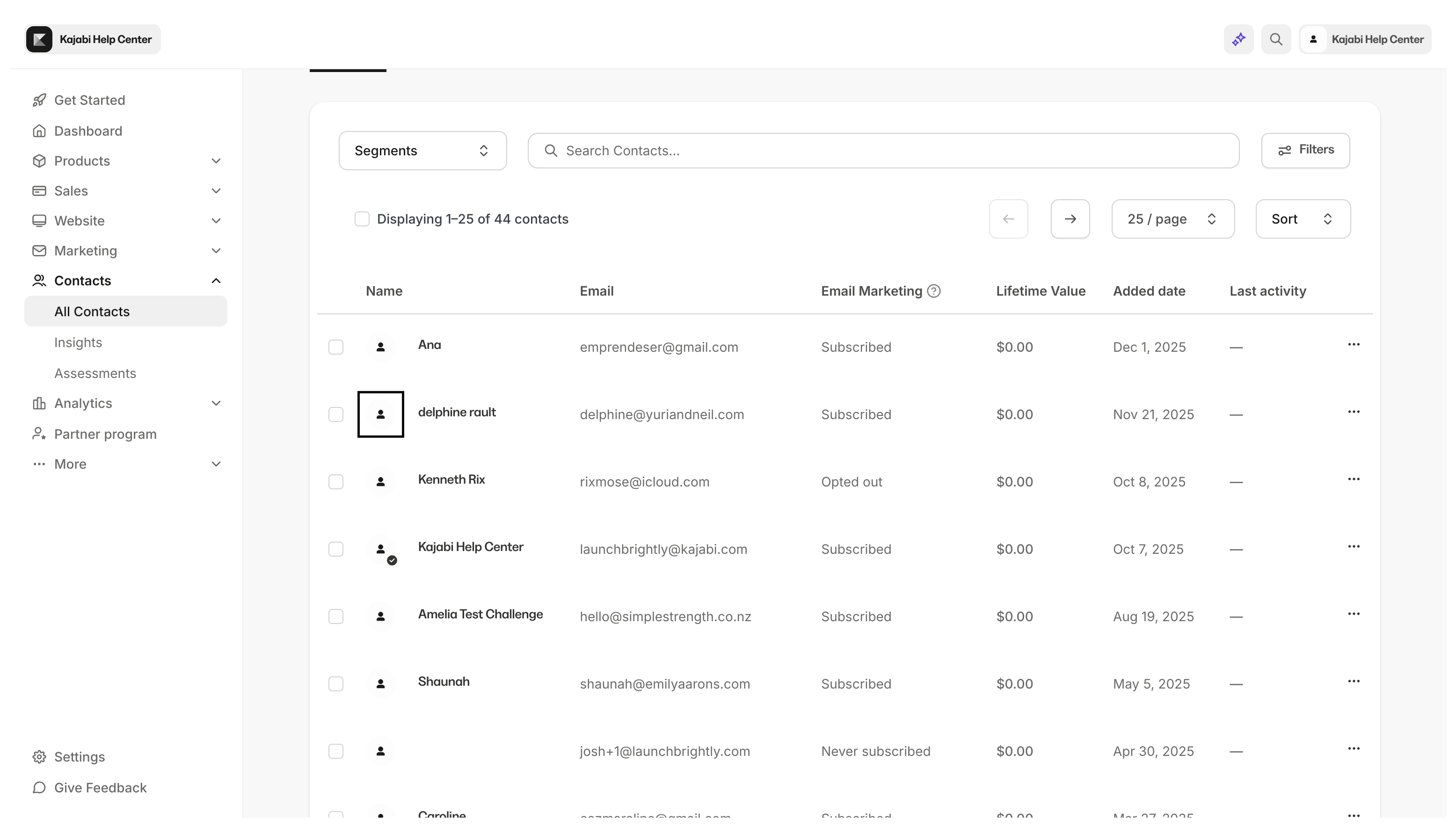Click the AI sparkle assistant icon
The height and width of the screenshot is (827, 1456).
coord(1238,39)
